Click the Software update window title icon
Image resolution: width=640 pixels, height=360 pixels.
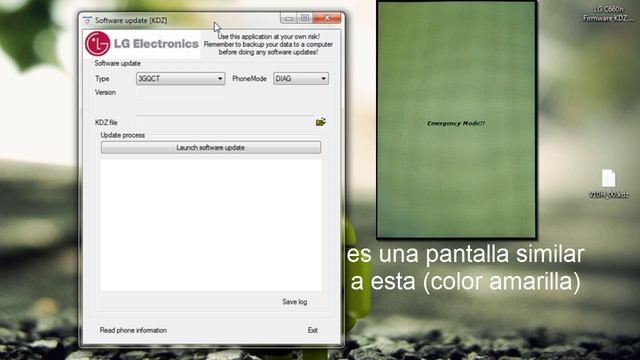pyautogui.click(x=87, y=20)
